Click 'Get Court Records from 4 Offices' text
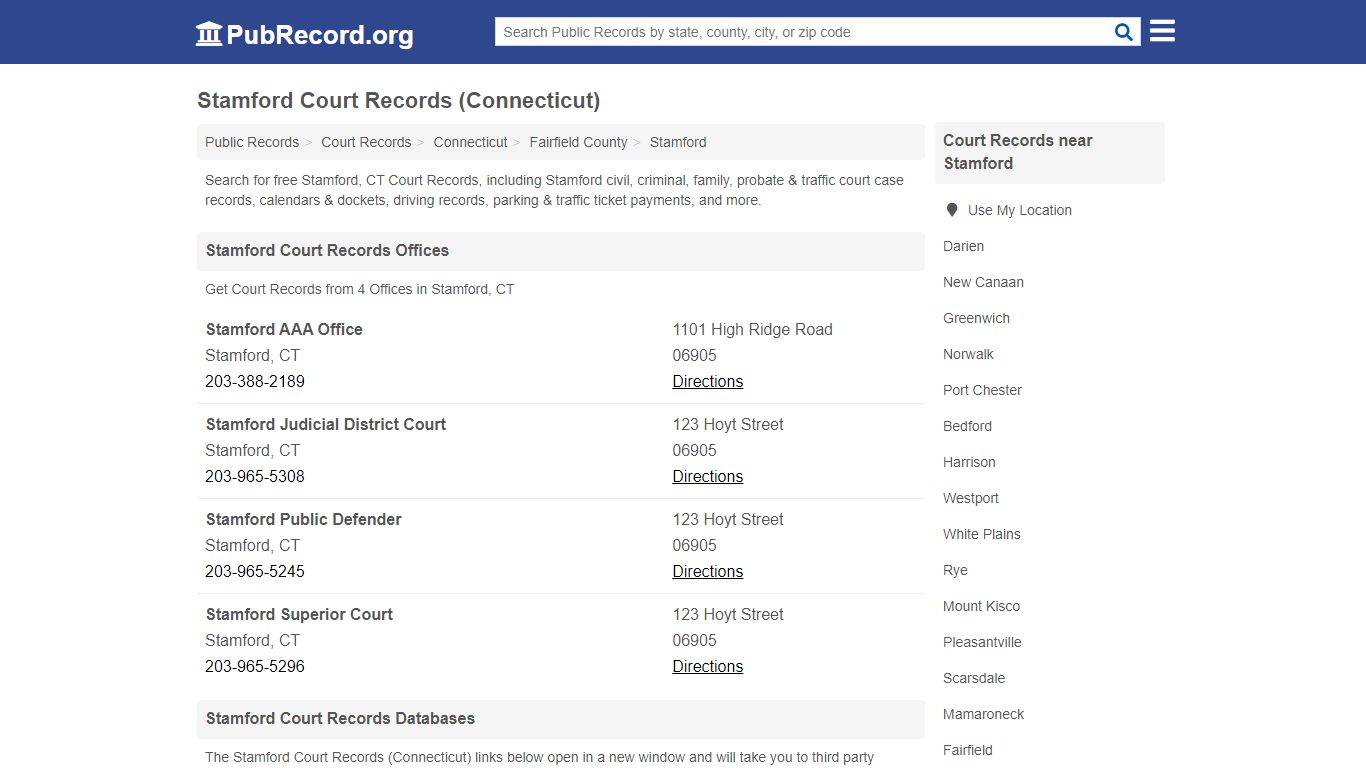 [x=359, y=289]
